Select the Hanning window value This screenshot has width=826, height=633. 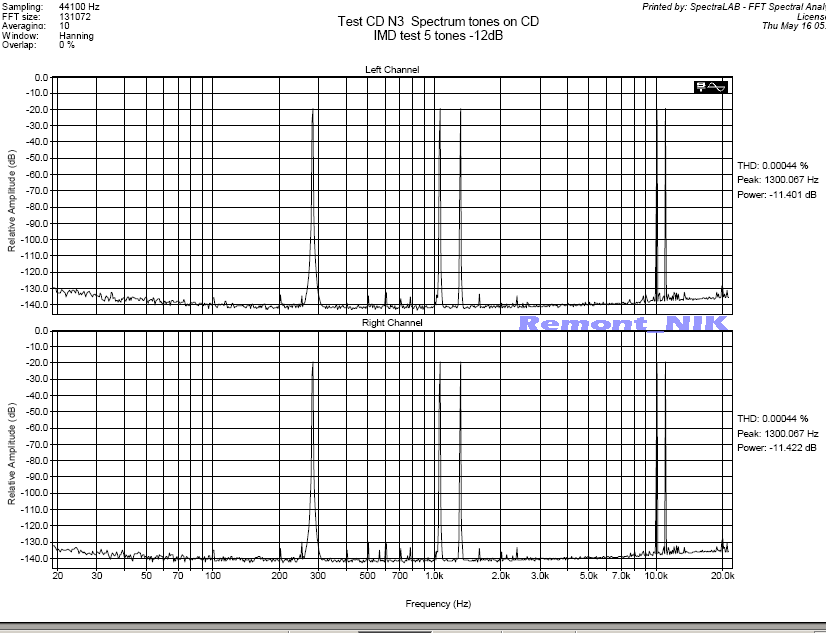pos(77,36)
